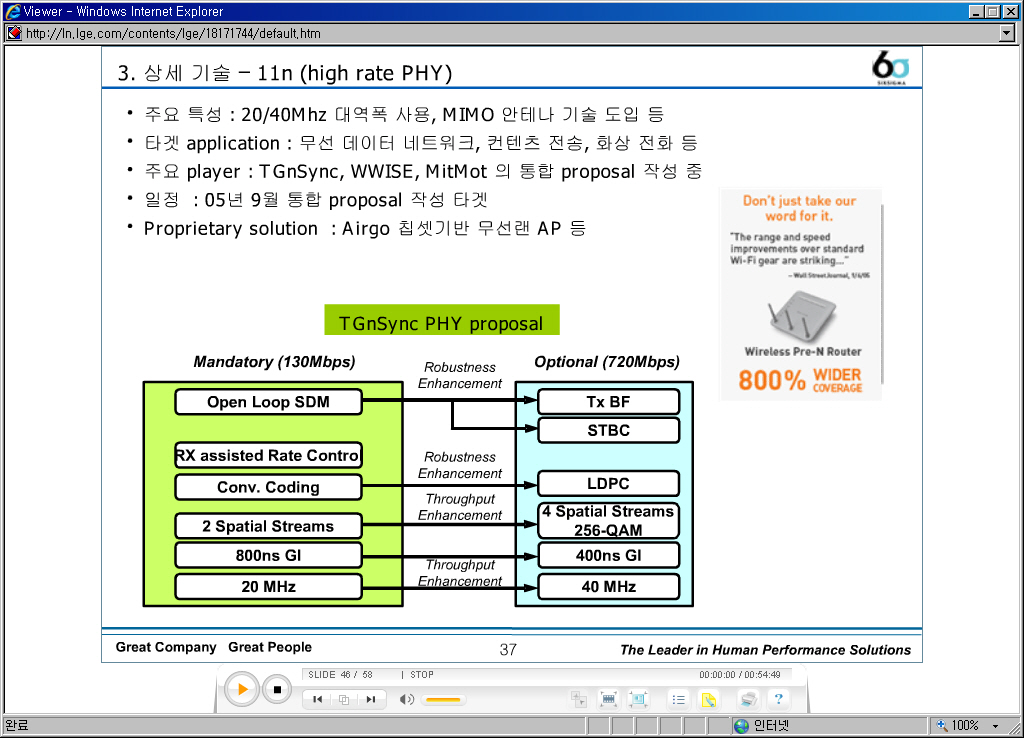Toggle the fit-to-window view icon
This screenshot has width=1024, height=738.
[x=638, y=699]
